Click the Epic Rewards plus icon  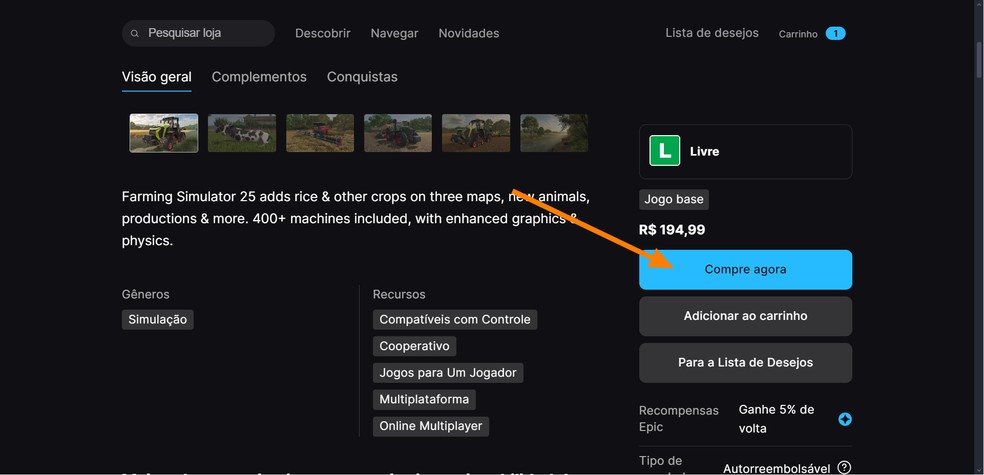845,419
